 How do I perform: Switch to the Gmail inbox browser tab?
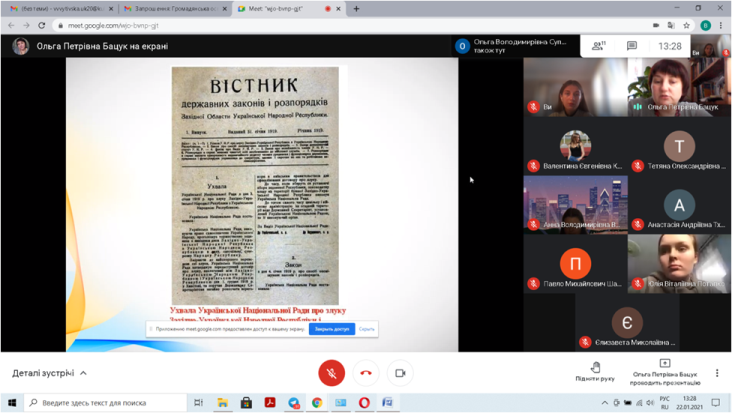(x=60, y=9)
